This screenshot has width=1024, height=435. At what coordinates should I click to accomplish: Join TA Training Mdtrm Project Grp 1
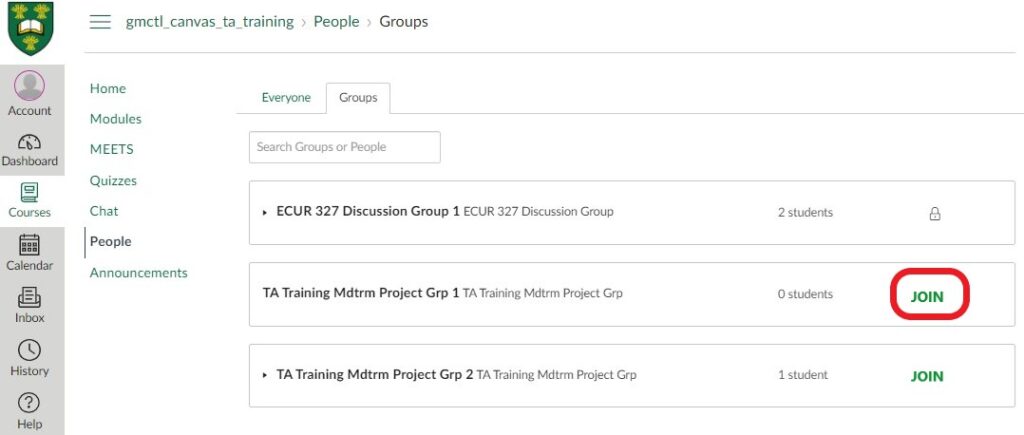927,296
